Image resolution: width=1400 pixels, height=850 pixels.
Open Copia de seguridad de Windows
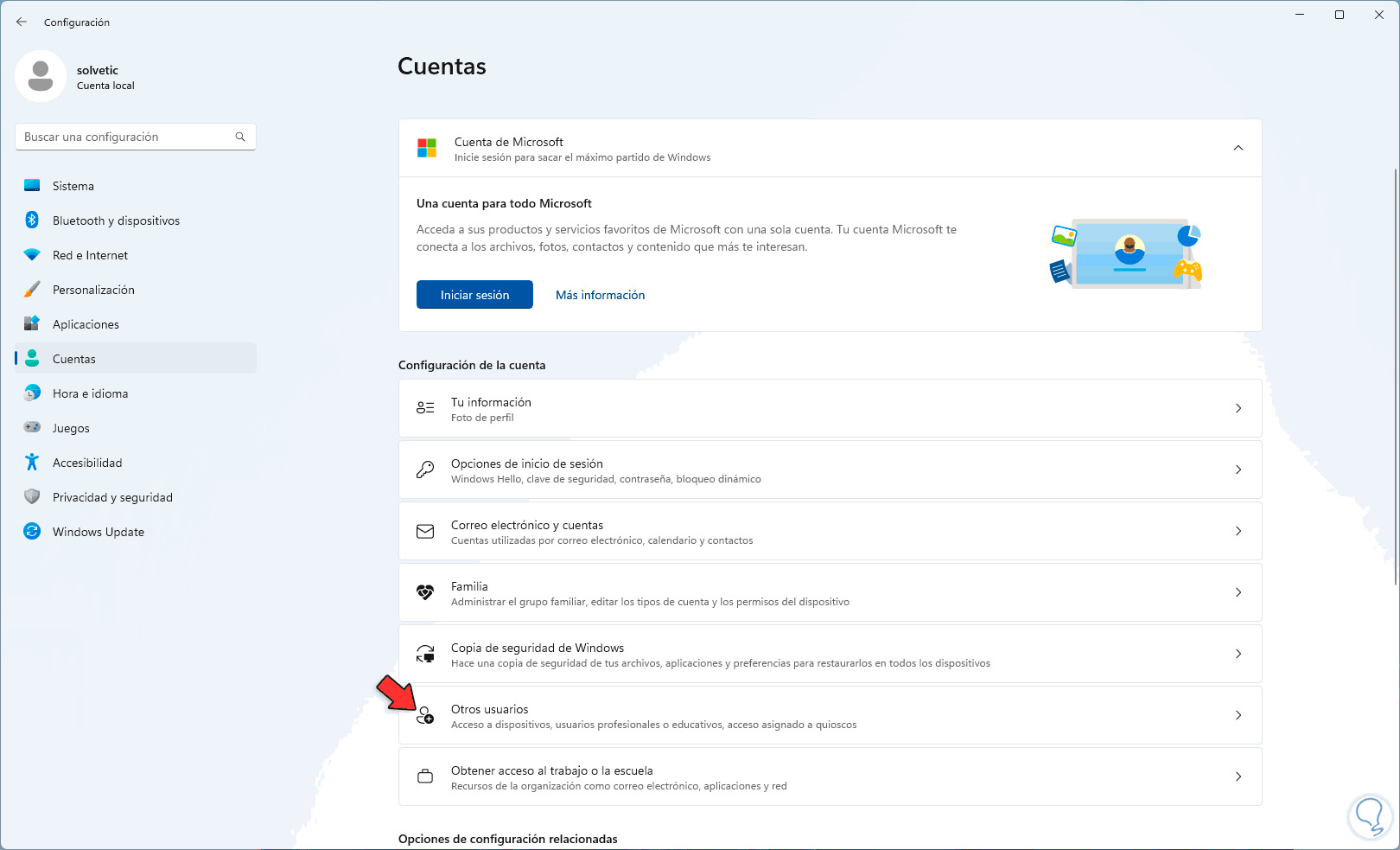(x=830, y=654)
